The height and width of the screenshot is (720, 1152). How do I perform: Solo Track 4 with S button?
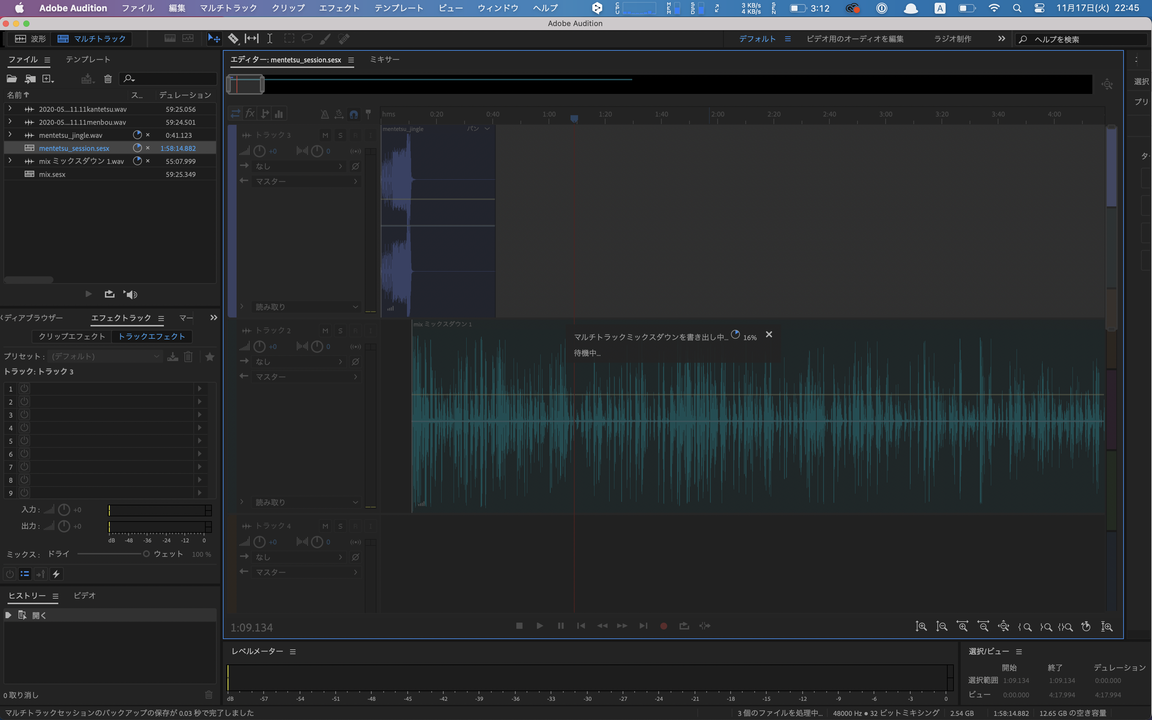339,526
